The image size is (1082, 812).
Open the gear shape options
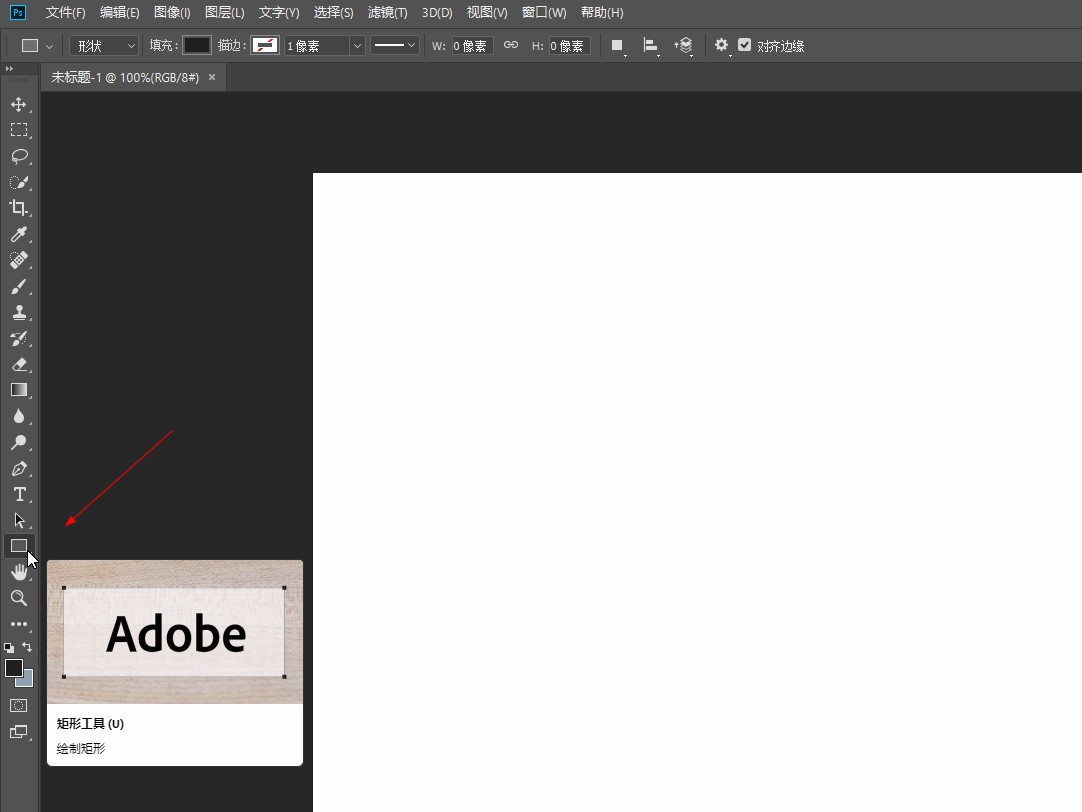(x=722, y=46)
